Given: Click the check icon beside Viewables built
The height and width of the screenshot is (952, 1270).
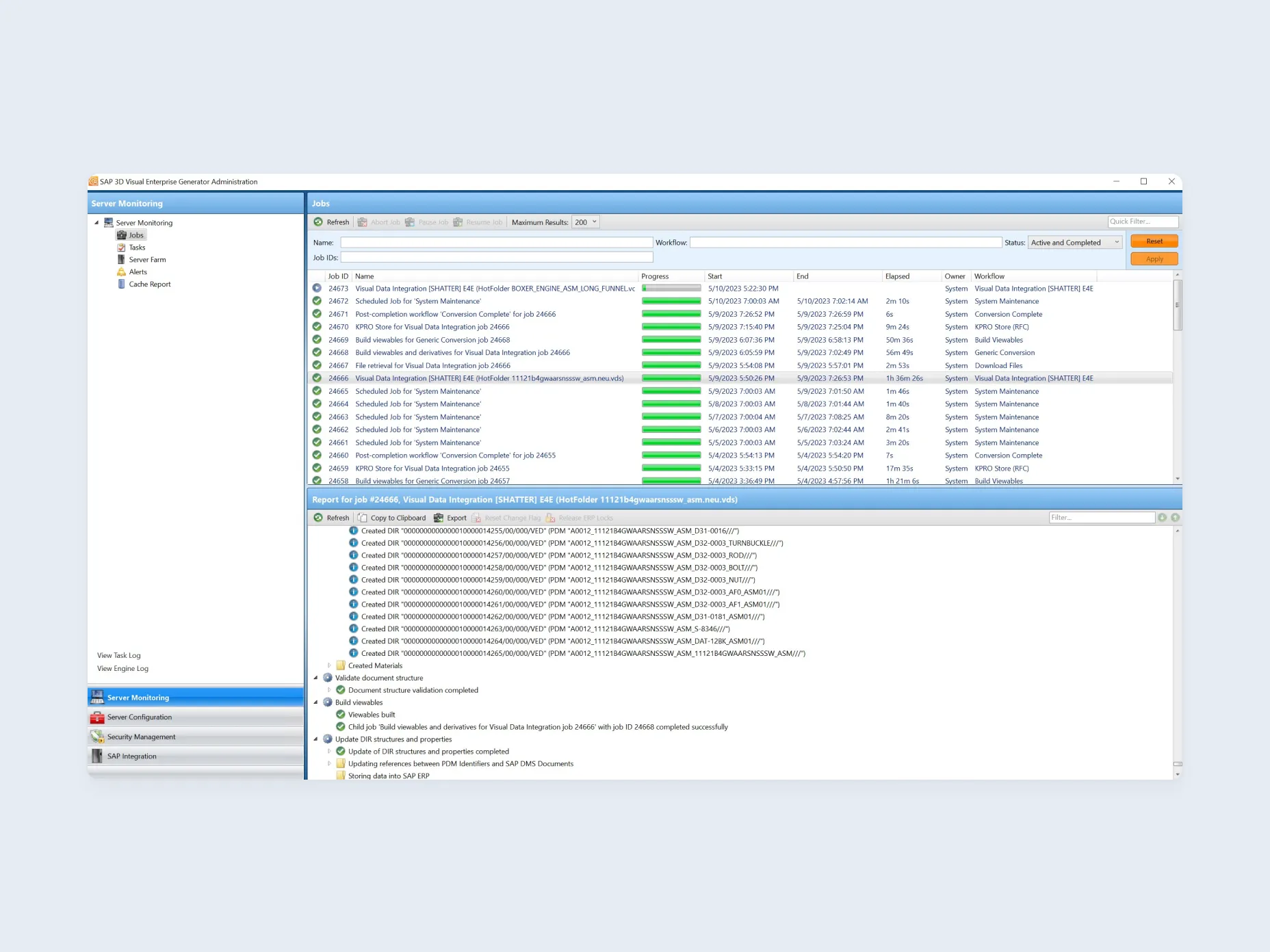Looking at the screenshot, I should [341, 715].
